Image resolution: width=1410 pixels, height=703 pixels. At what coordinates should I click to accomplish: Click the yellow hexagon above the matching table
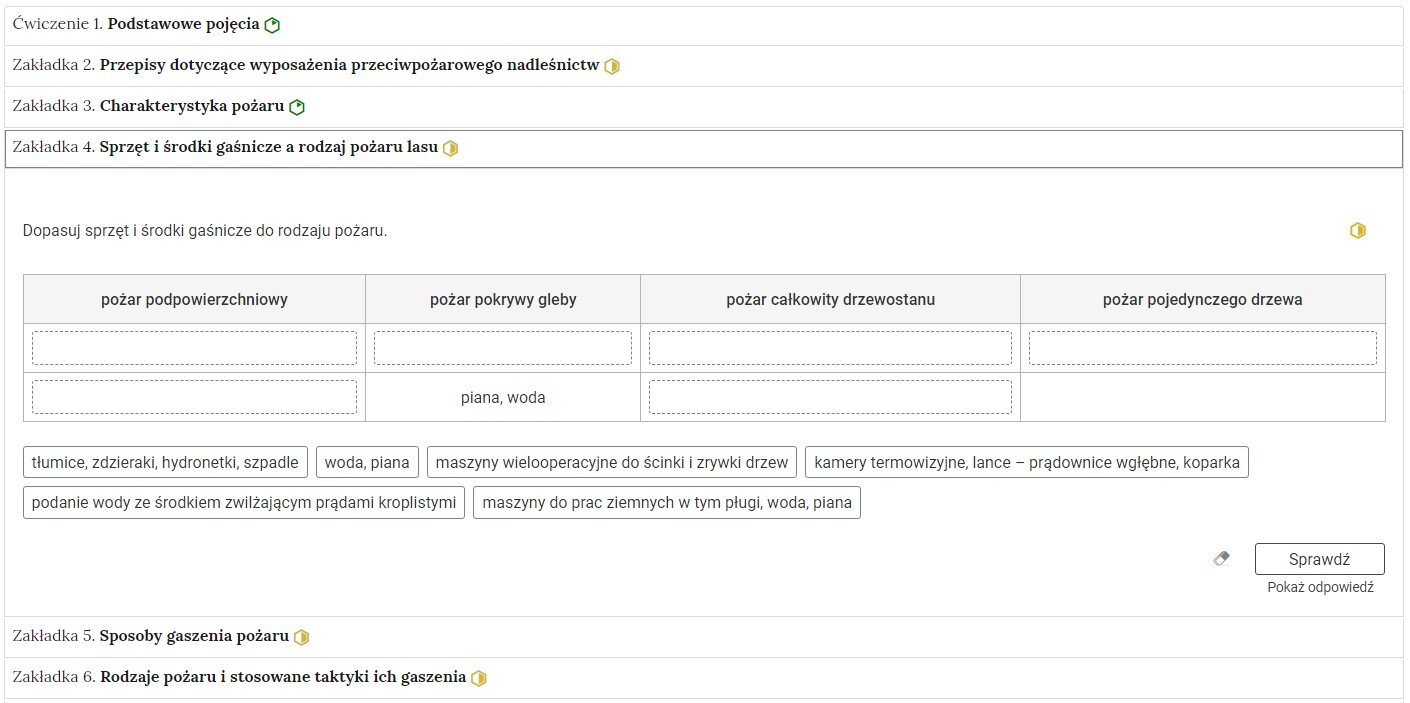click(1358, 230)
